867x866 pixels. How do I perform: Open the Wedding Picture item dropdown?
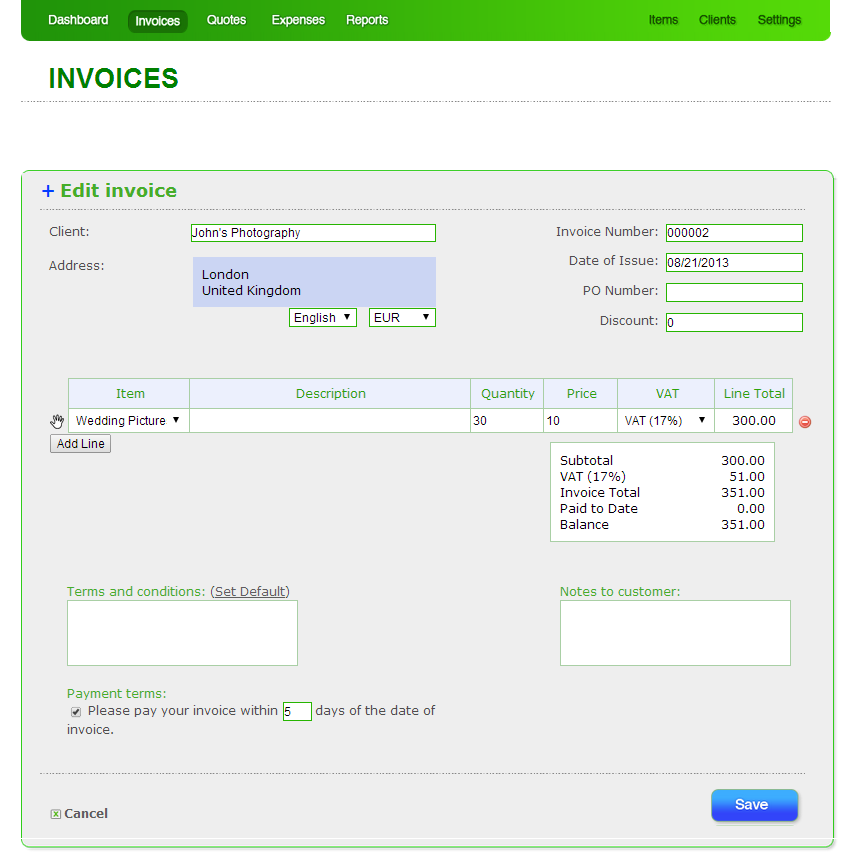pyautogui.click(x=127, y=420)
